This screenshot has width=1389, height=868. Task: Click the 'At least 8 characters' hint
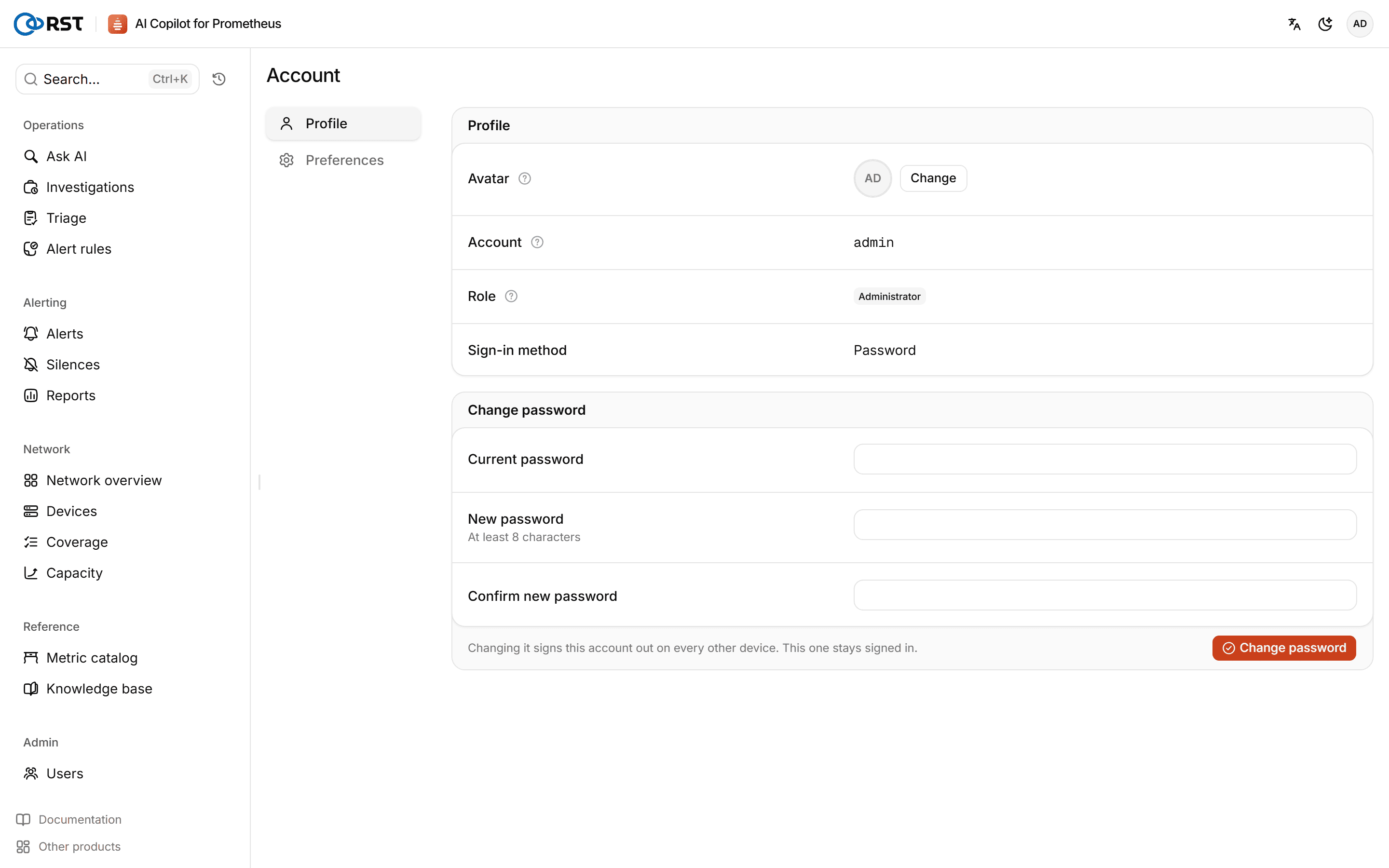pyautogui.click(x=523, y=537)
